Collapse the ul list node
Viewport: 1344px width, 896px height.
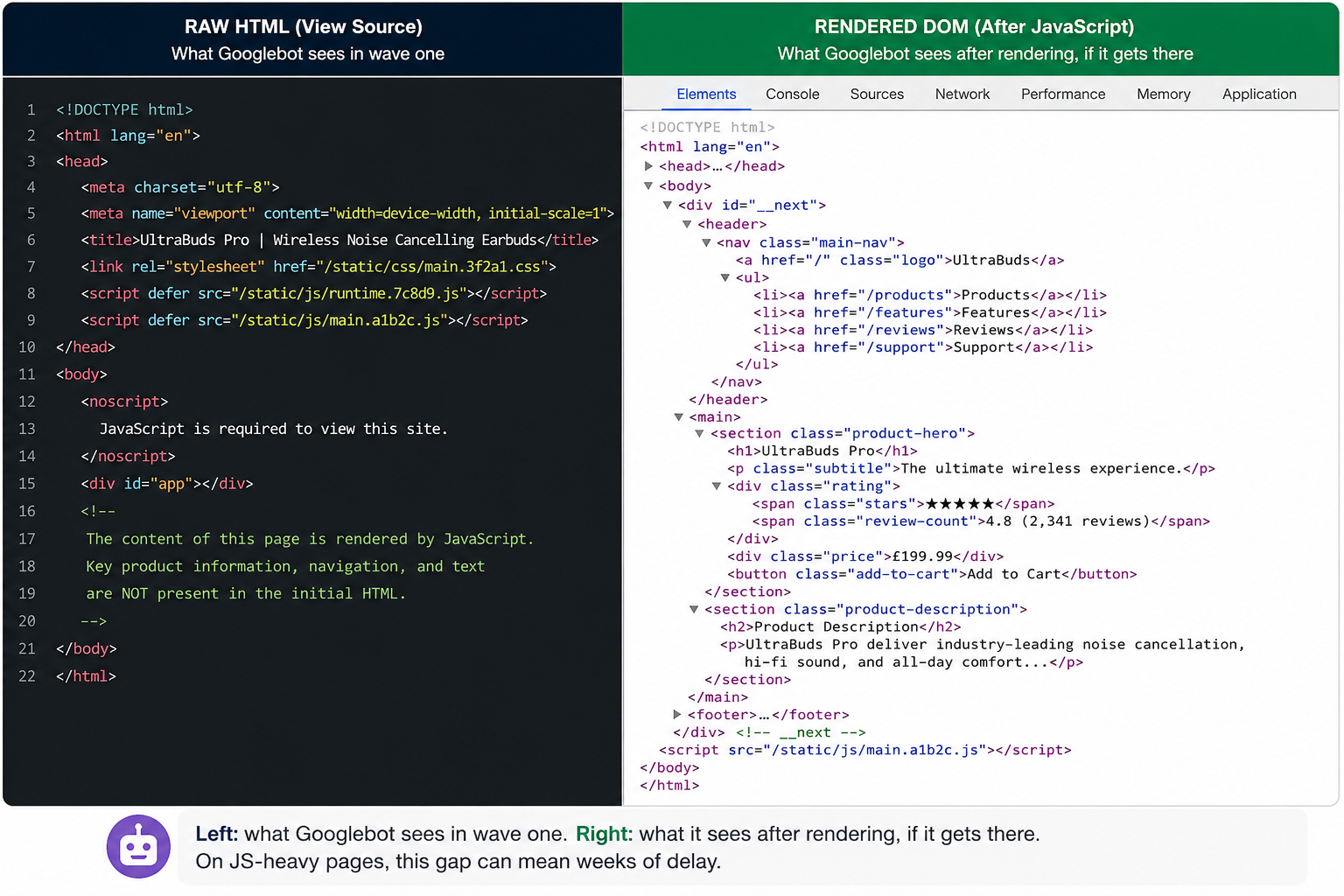tap(724, 277)
